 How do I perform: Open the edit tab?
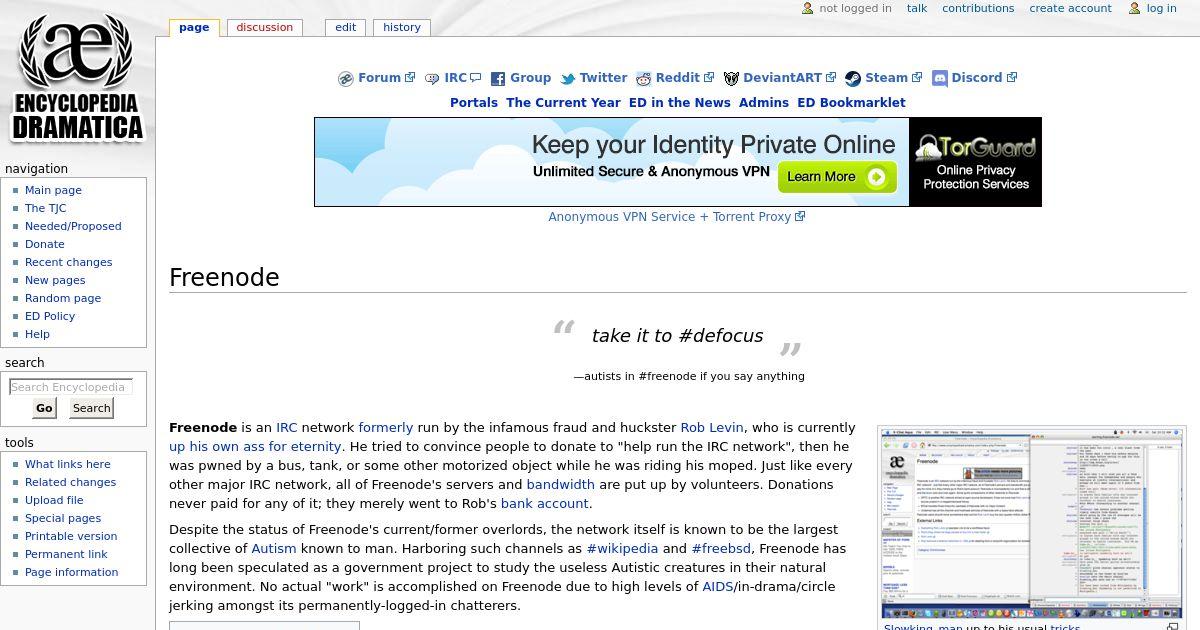[346, 28]
